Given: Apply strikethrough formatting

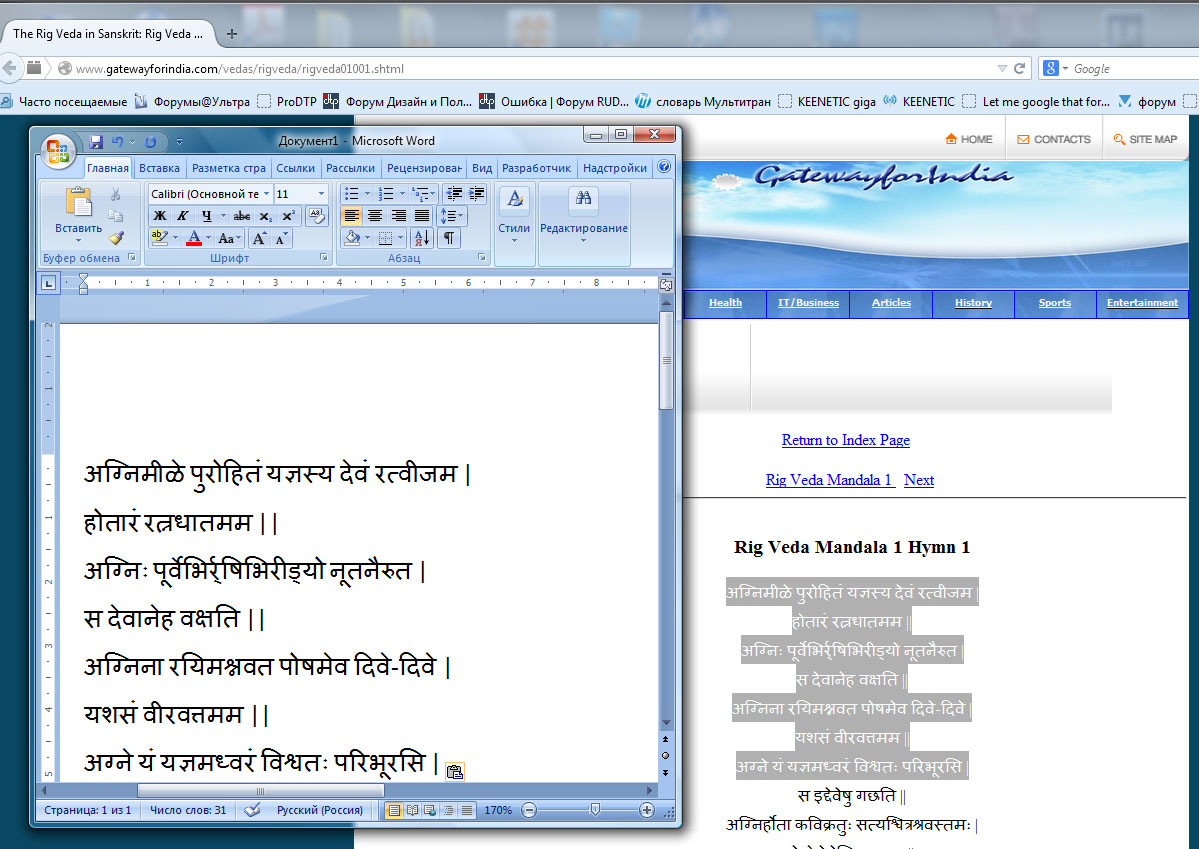Looking at the screenshot, I should tap(242, 216).
